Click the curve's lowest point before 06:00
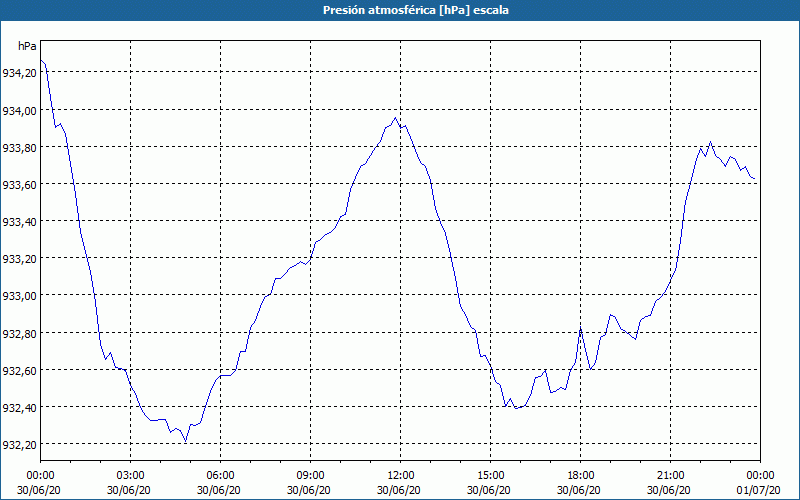 coord(185,440)
